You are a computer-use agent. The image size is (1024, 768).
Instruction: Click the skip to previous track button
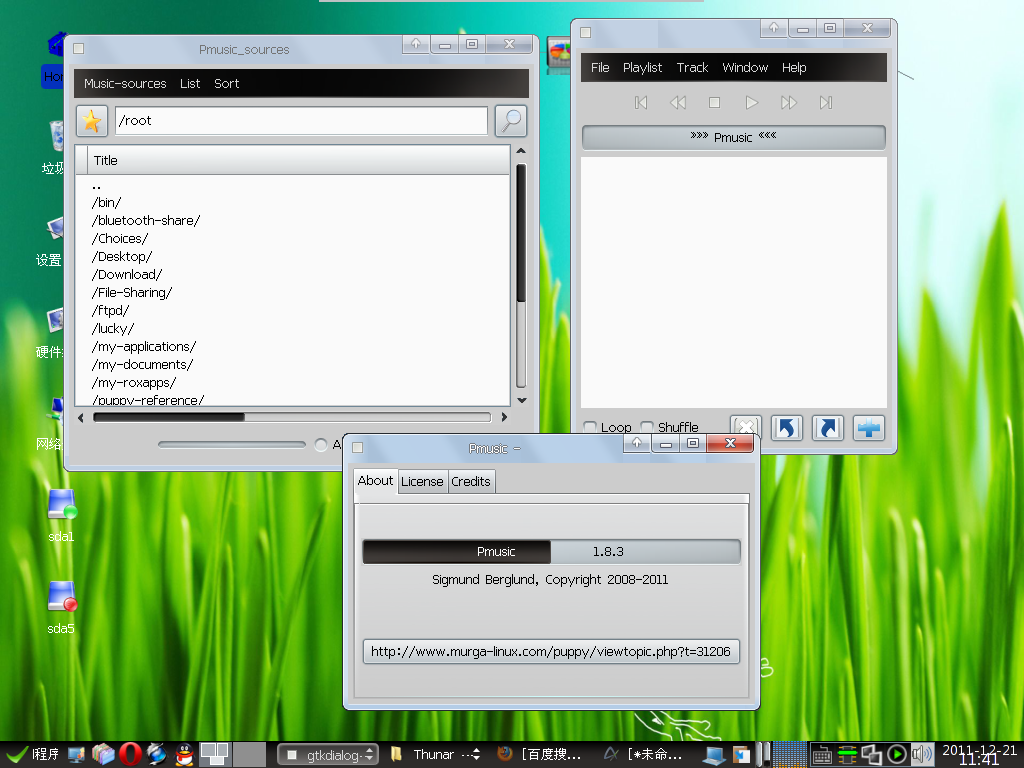[x=641, y=103]
